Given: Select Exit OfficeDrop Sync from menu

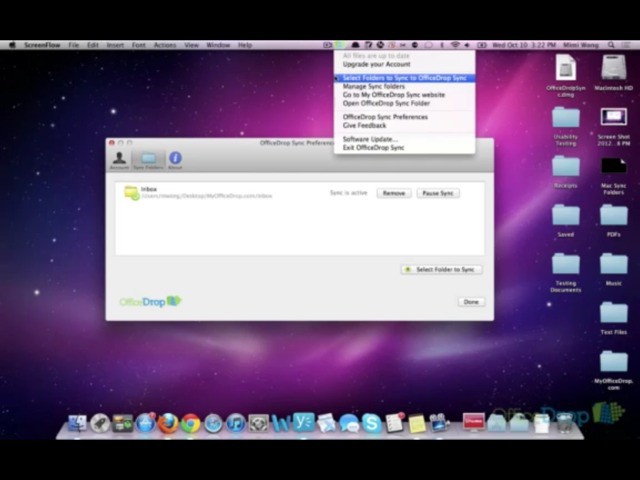Looking at the screenshot, I should point(373,148).
